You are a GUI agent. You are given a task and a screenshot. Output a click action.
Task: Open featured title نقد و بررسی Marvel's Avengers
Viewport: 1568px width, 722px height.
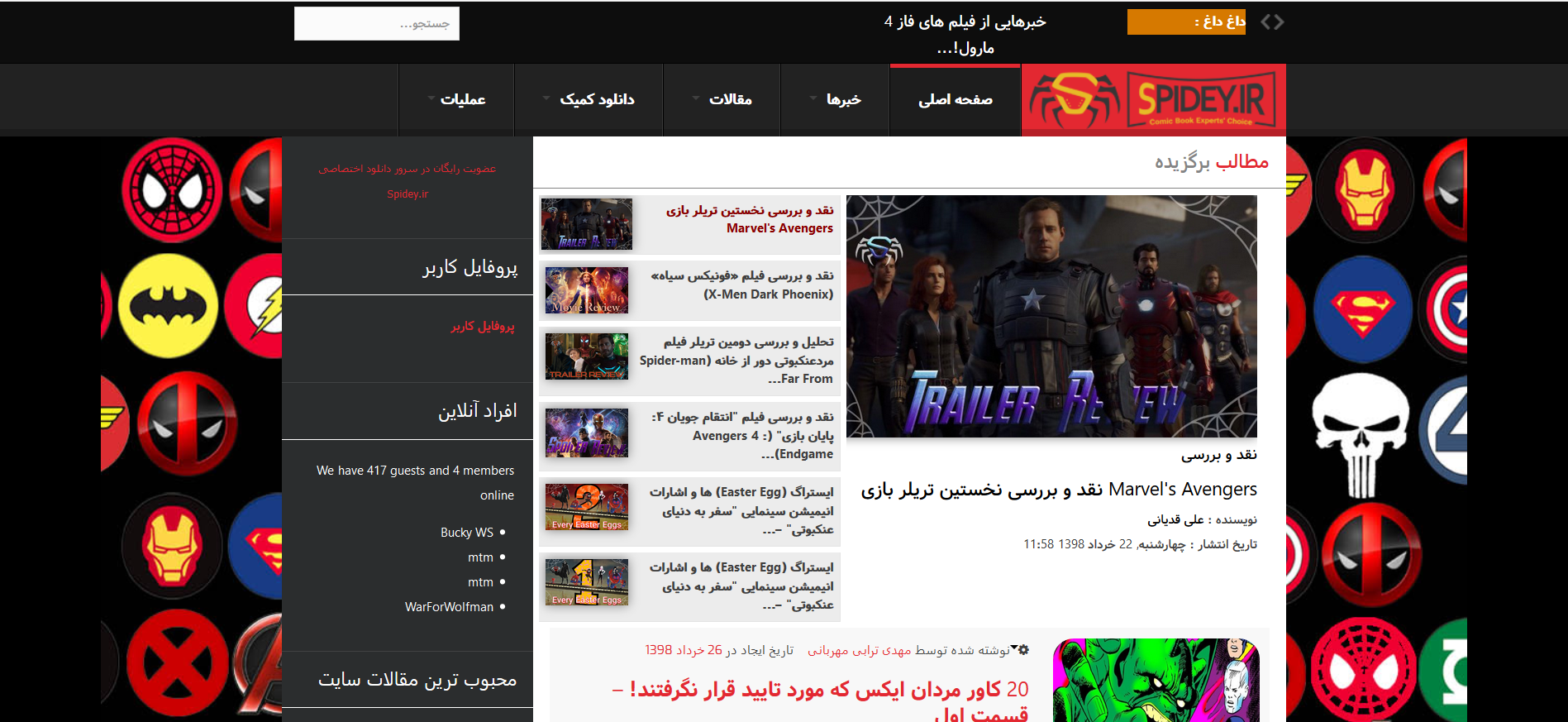click(x=1059, y=490)
